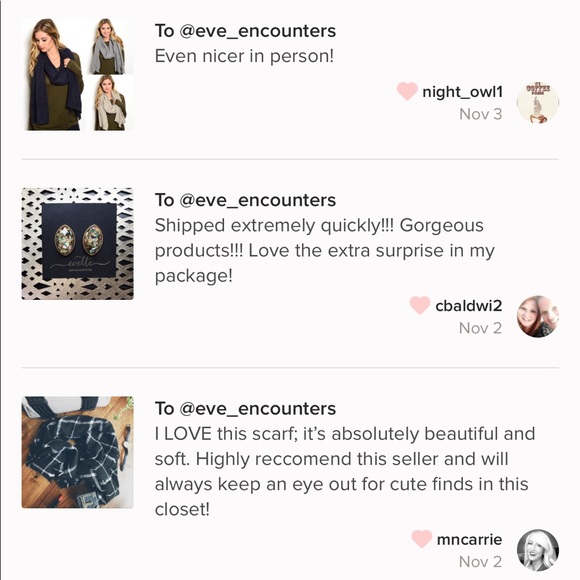View the plaid scarf listing image
The width and height of the screenshot is (580, 580).
pyautogui.click(x=77, y=452)
